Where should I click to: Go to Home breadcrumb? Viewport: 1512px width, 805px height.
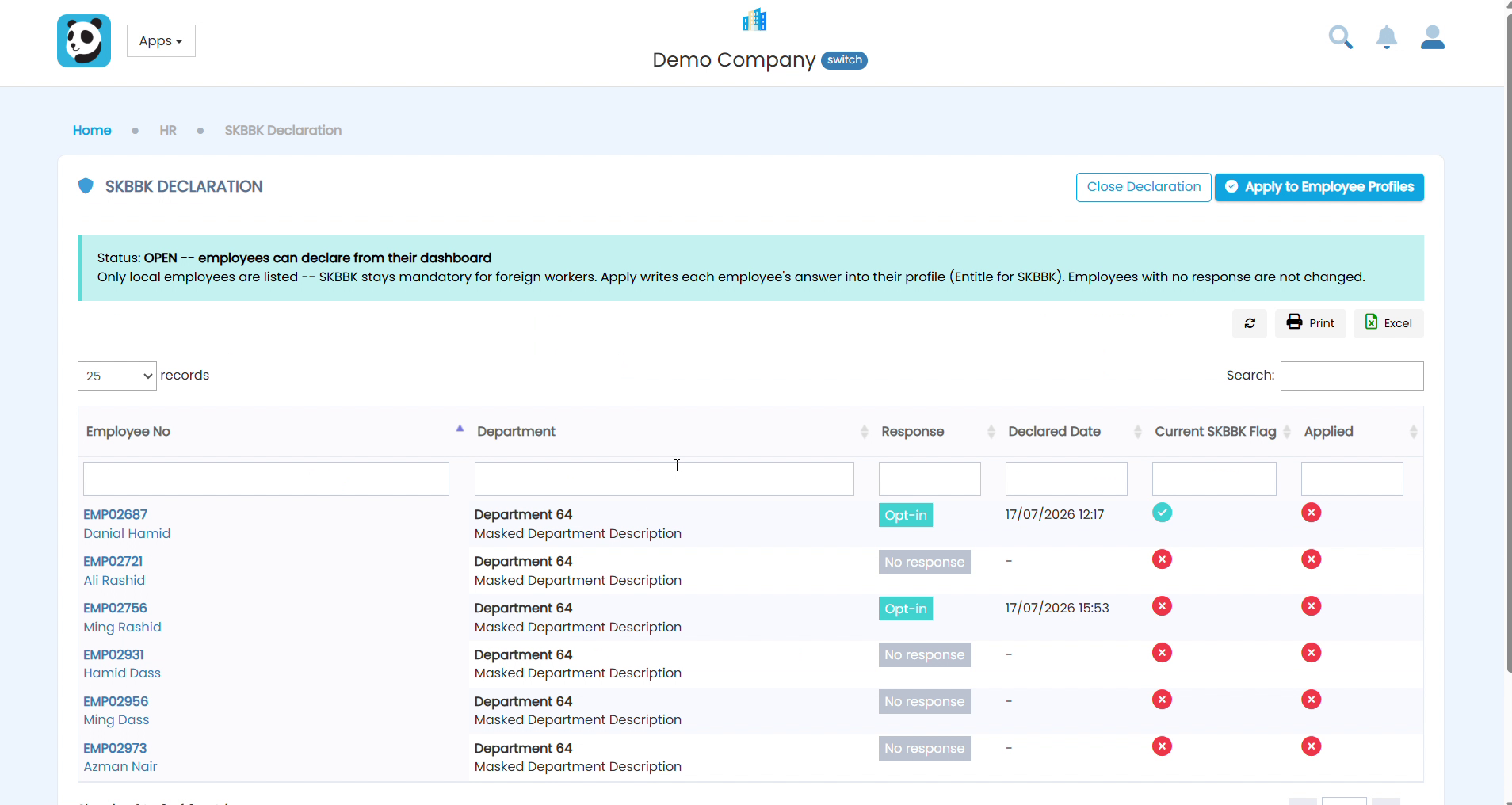point(92,130)
